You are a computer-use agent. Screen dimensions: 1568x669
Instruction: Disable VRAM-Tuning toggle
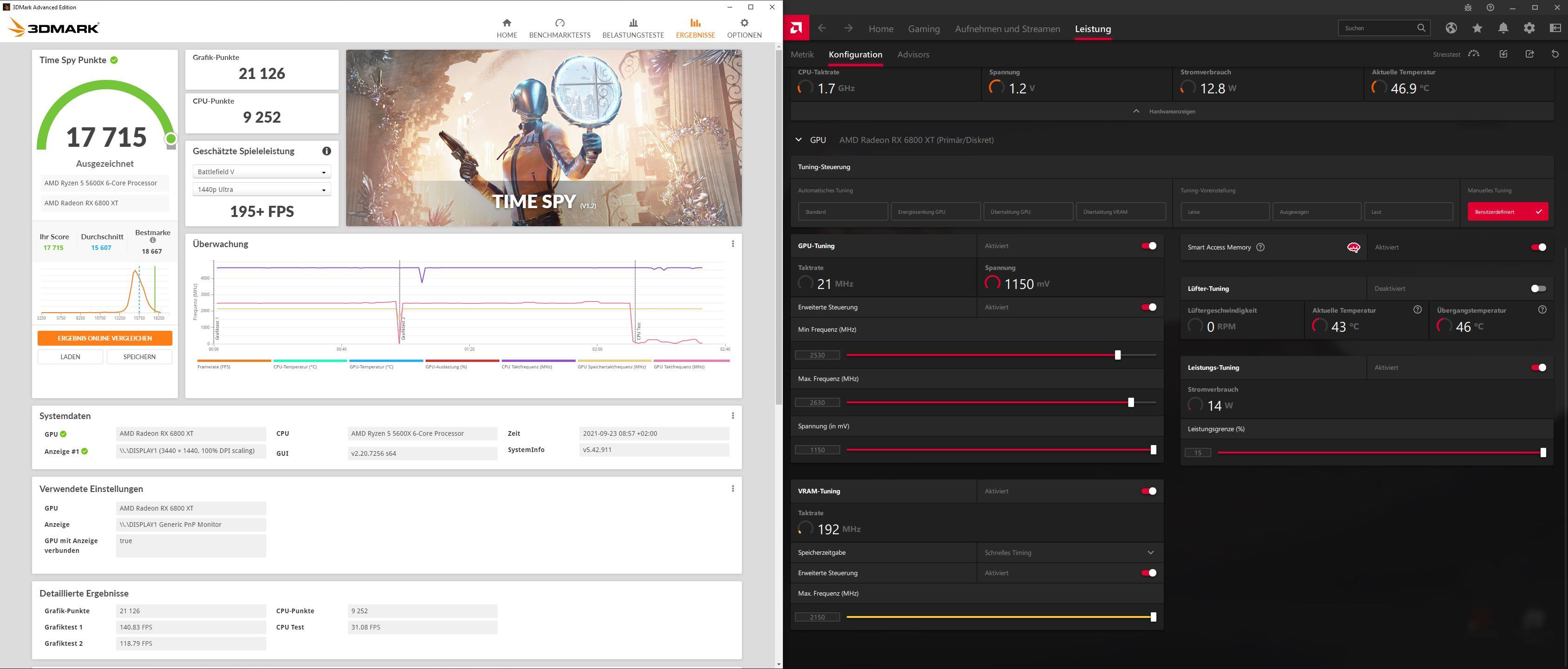click(1148, 491)
